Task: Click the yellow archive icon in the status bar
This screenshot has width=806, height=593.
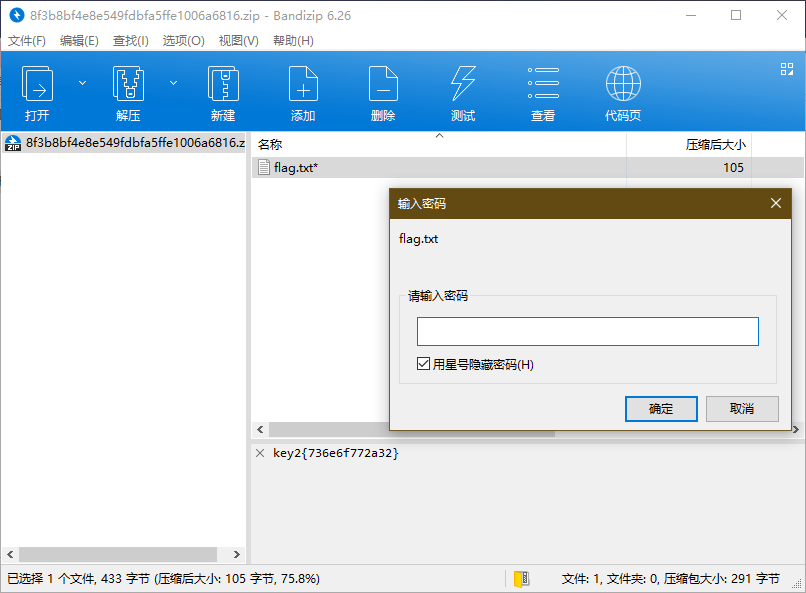Action: pyautogui.click(x=522, y=579)
